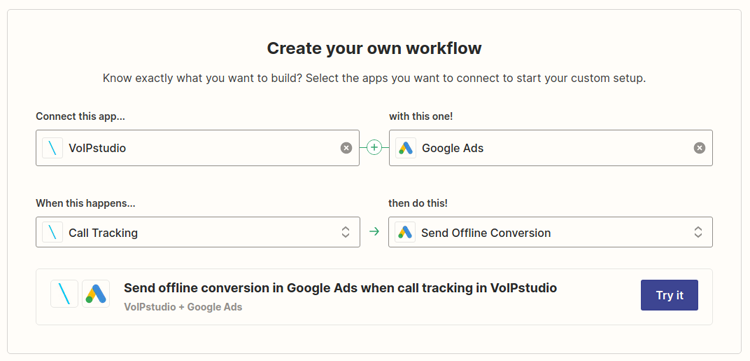Clear the Google Ads app selection

click(699, 148)
